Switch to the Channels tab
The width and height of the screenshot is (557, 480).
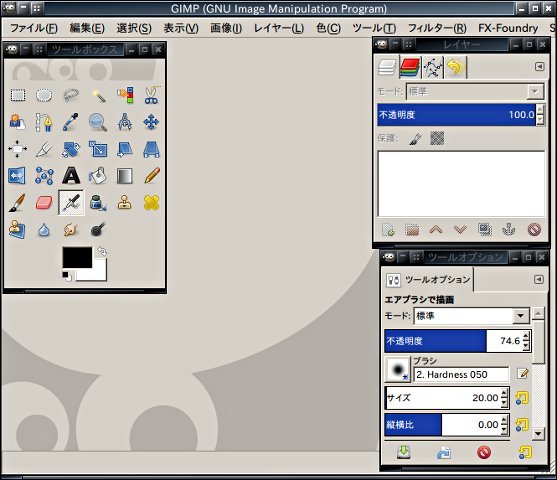point(410,67)
